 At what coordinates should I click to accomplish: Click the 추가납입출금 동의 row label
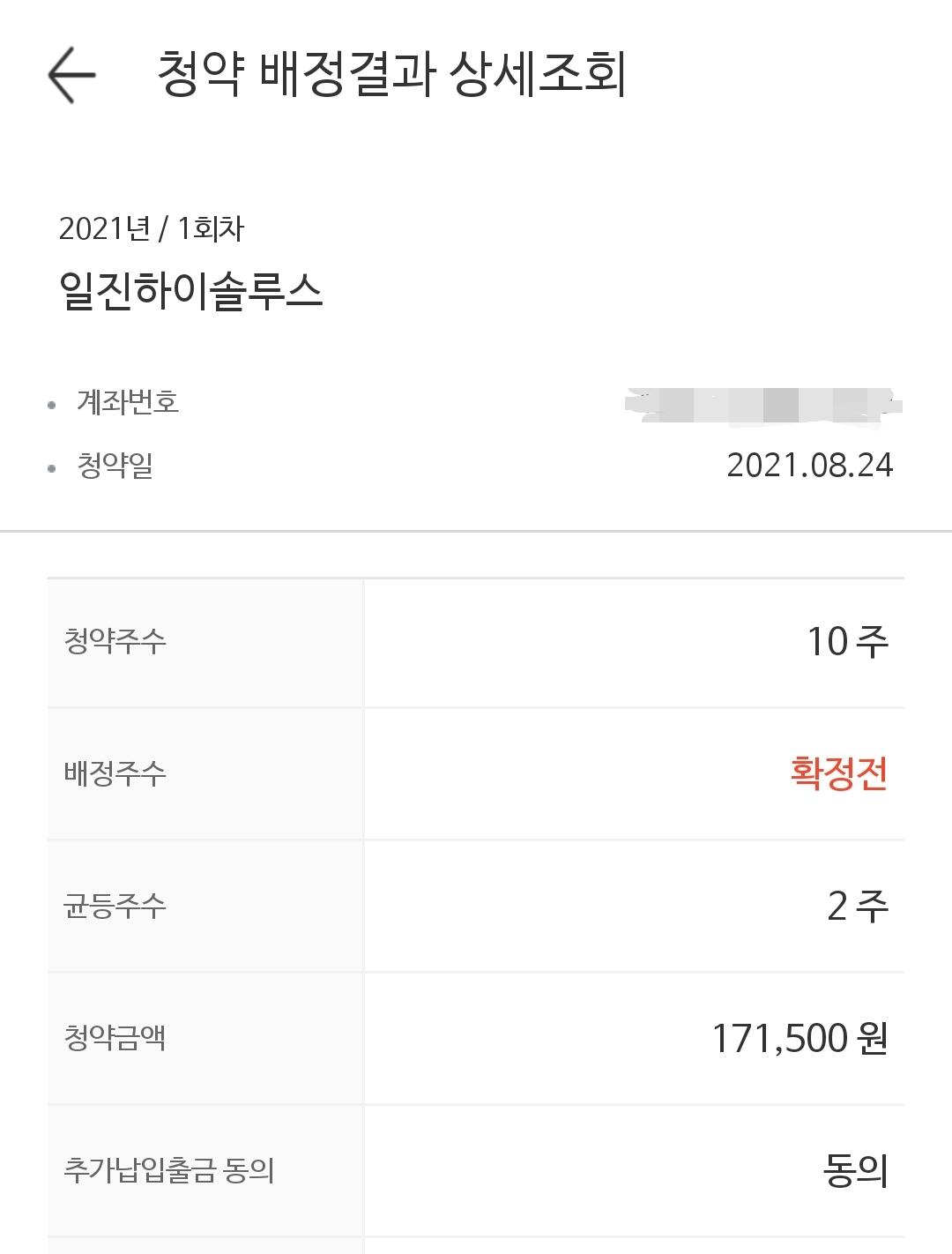click(169, 1170)
